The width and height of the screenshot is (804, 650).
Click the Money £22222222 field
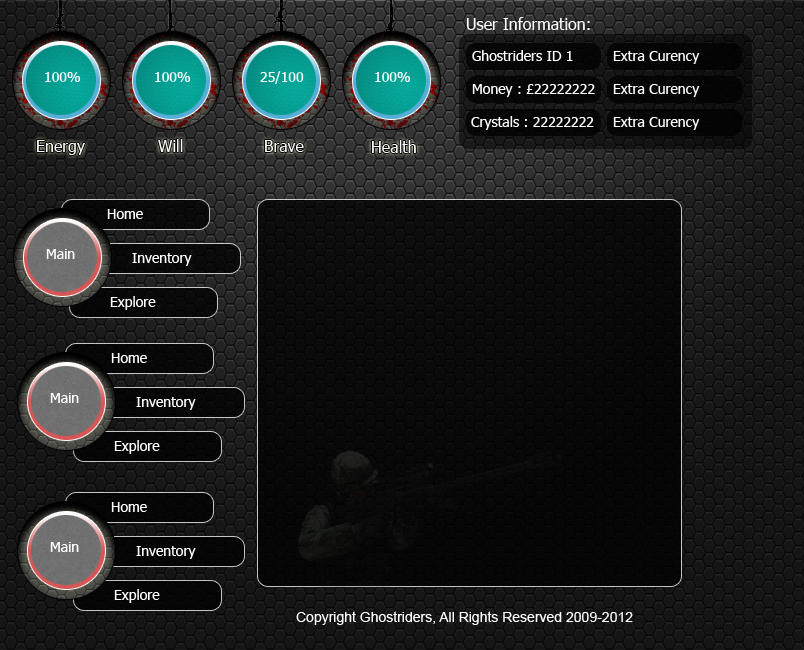click(x=533, y=89)
